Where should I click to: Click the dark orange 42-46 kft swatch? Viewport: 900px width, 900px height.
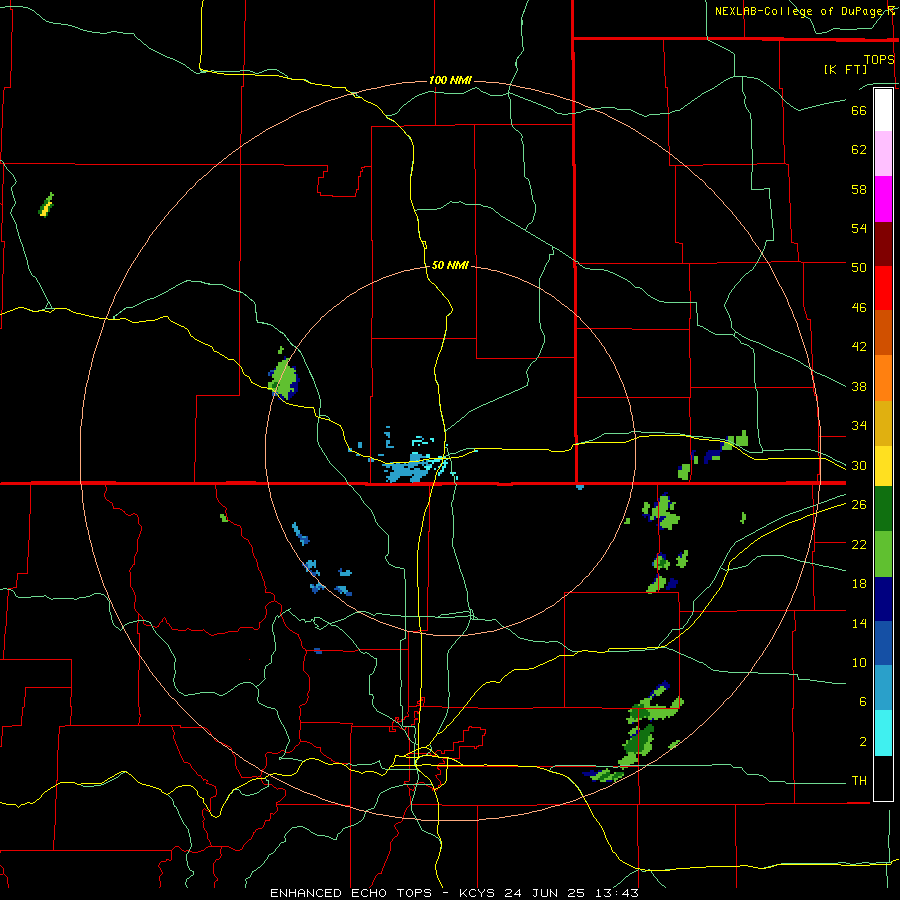[x=883, y=333]
